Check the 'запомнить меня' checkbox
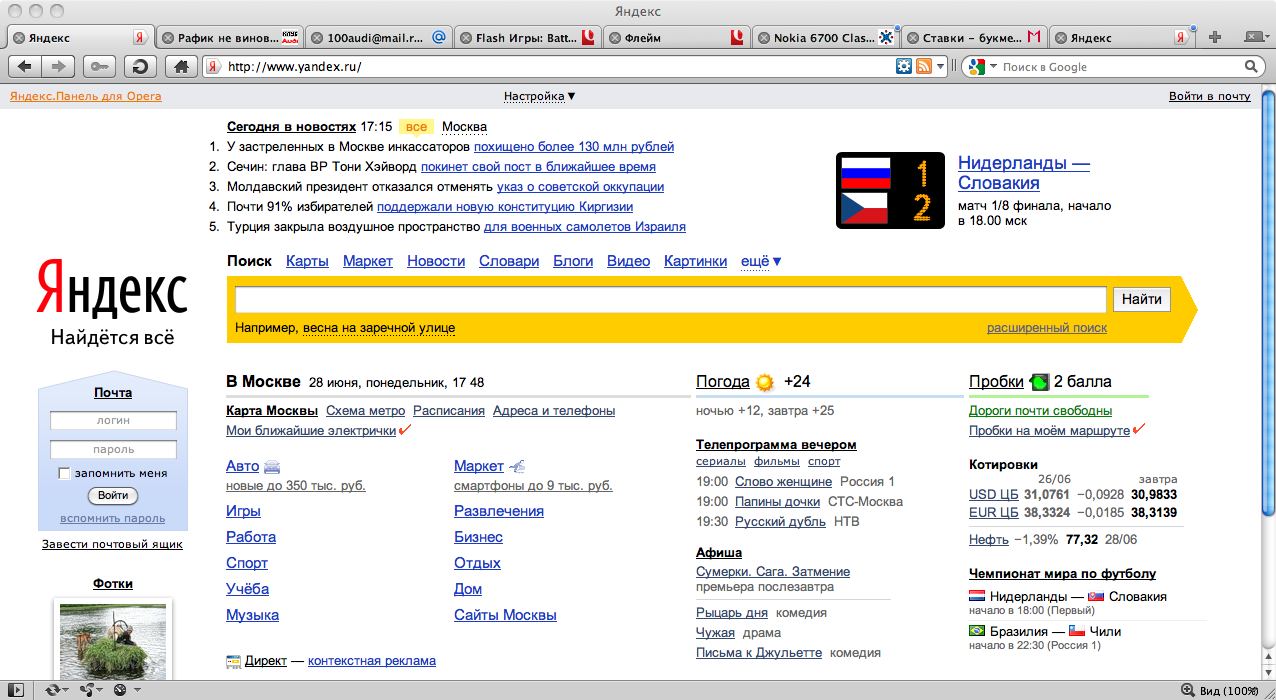The width and height of the screenshot is (1276, 700). point(65,473)
